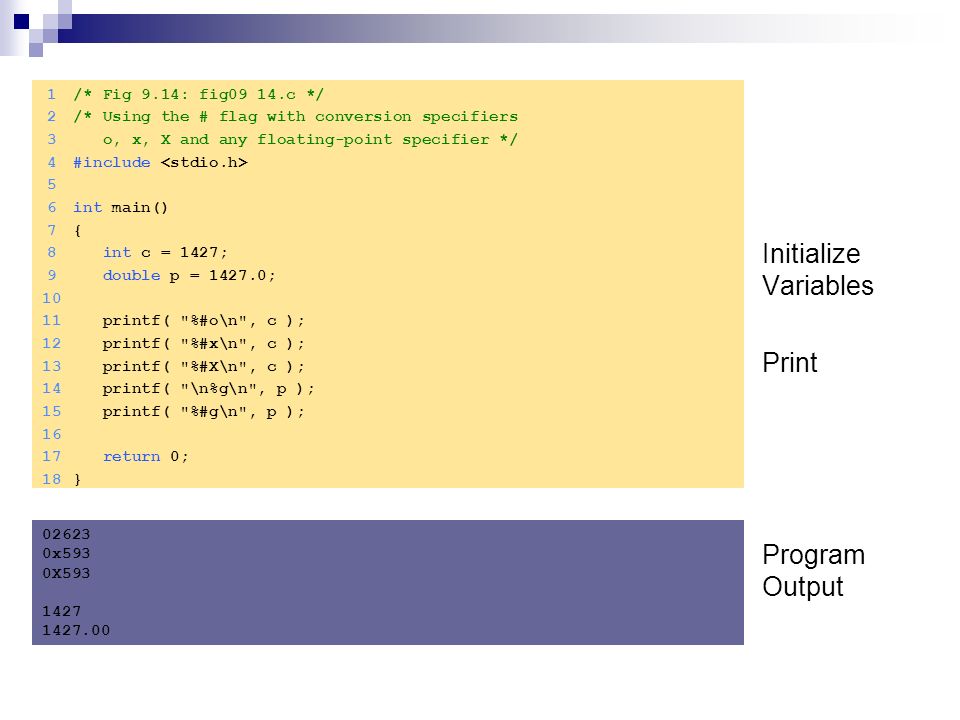Click the "#include <stdio.h>" line
The height and width of the screenshot is (720, 960).
tap(160, 162)
